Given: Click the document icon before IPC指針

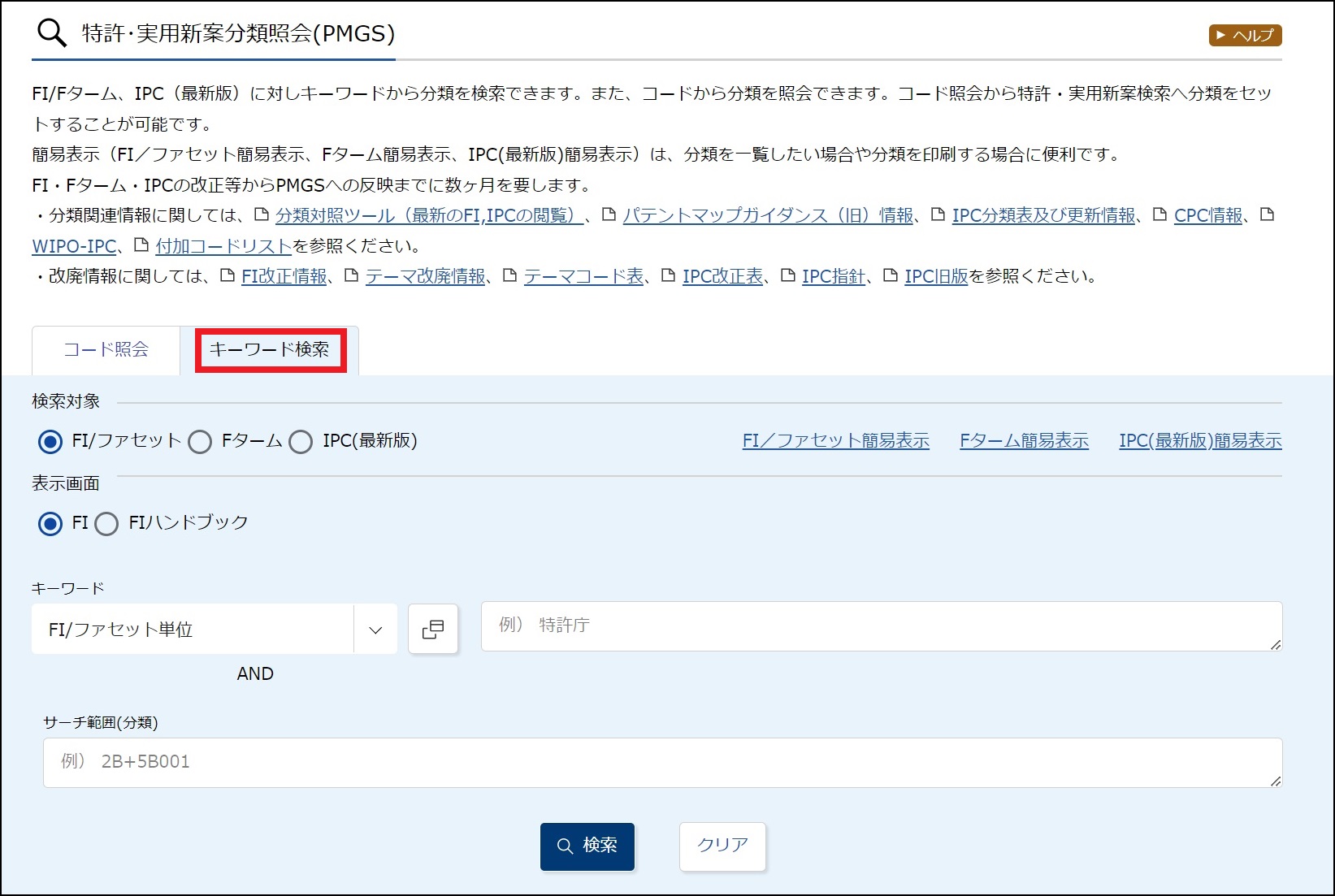Looking at the screenshot, I should pyautogui.click(x=787, y=276).
